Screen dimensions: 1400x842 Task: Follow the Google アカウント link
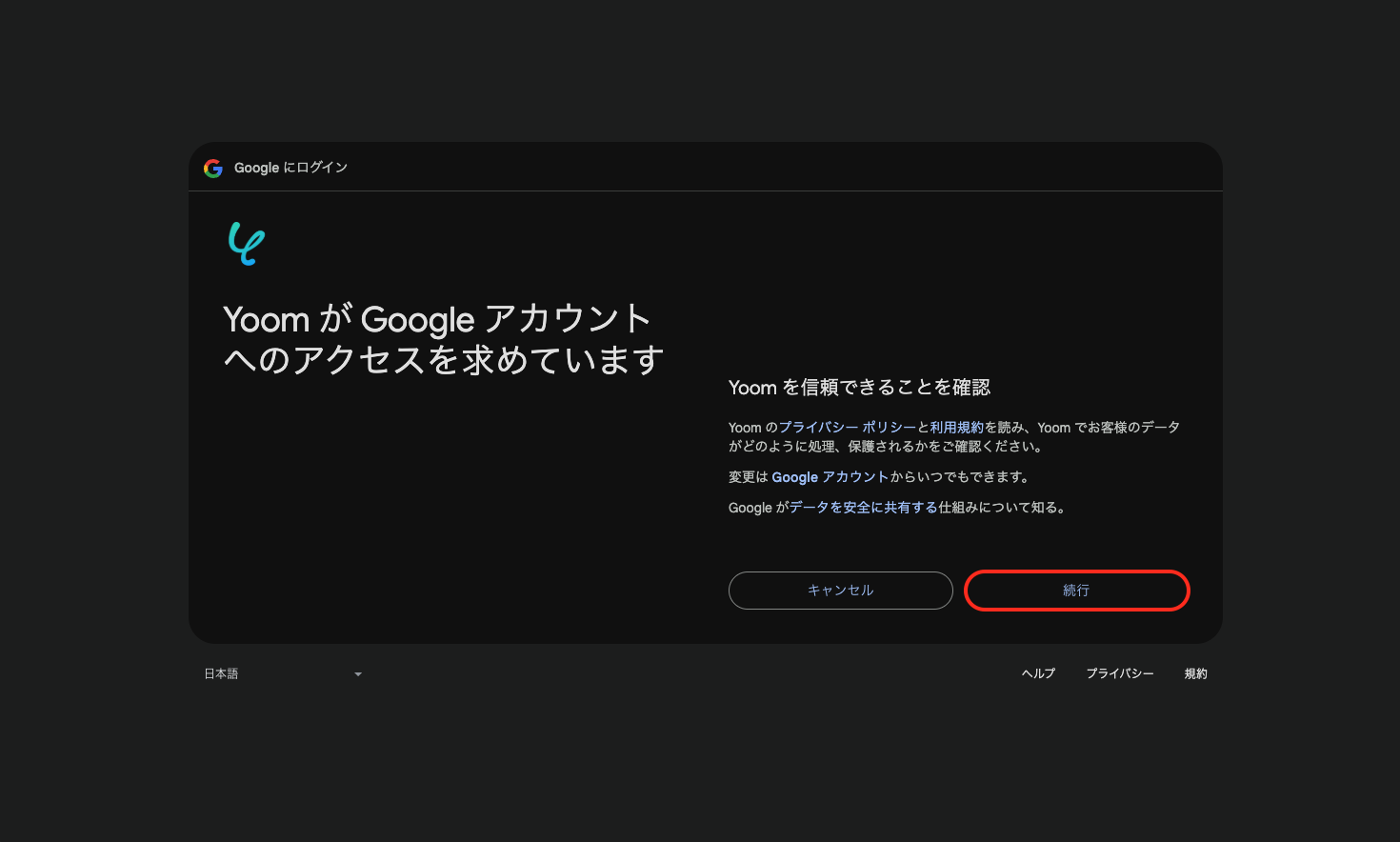[830, 477]
